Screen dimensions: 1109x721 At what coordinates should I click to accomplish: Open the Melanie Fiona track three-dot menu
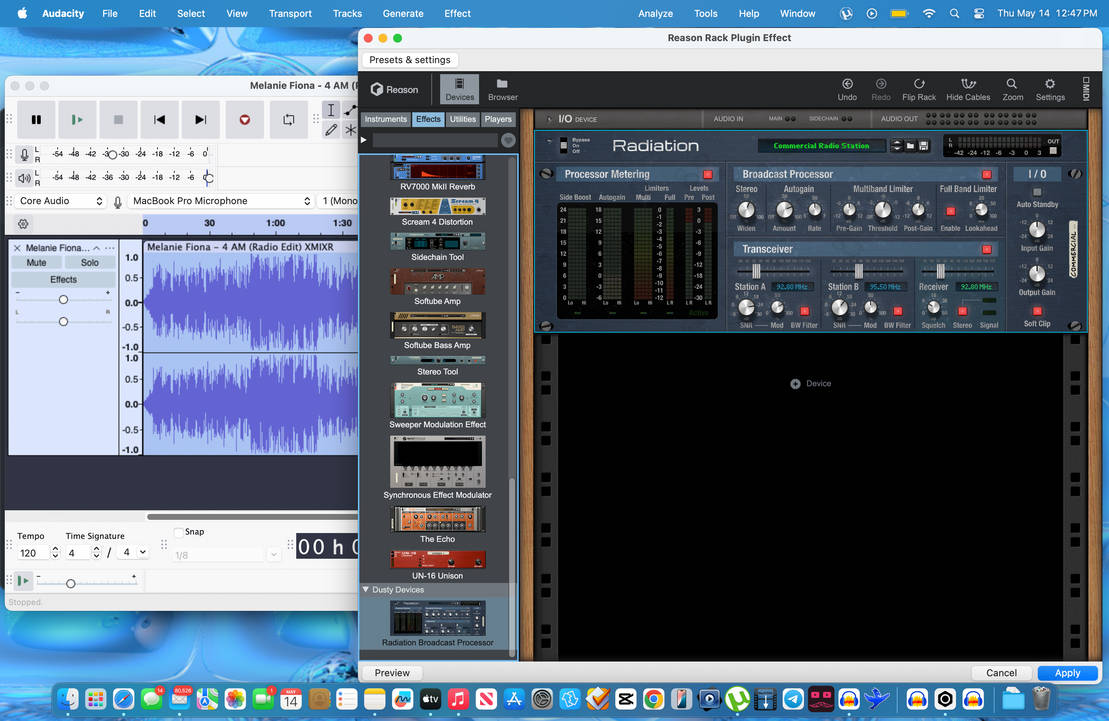coord(109,248)
